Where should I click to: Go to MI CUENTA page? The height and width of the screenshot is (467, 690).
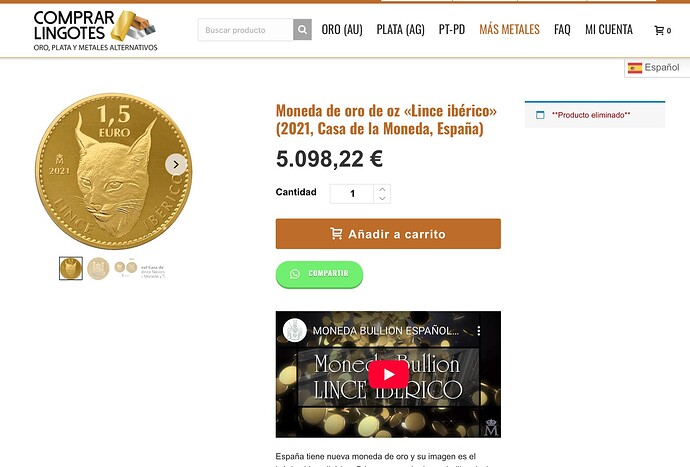point(609,29)
